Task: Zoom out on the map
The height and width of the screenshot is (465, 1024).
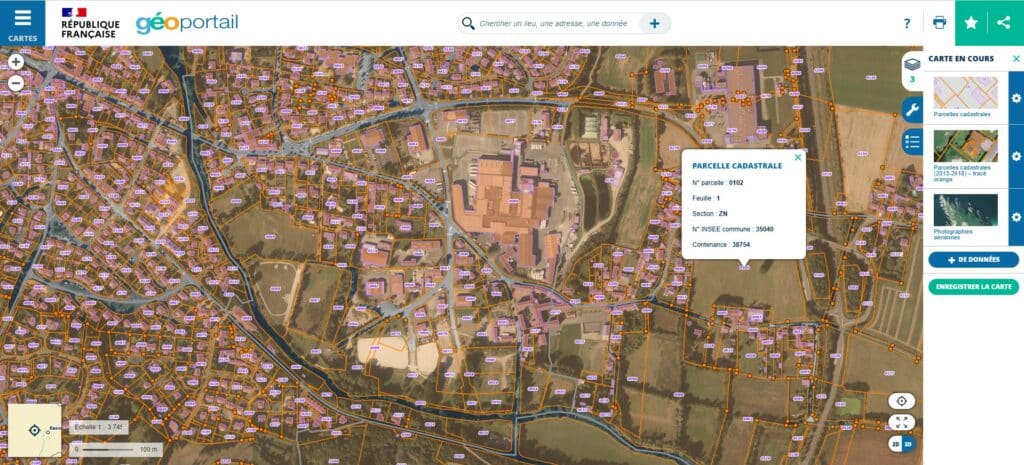Action: click(x=16, y=84)
